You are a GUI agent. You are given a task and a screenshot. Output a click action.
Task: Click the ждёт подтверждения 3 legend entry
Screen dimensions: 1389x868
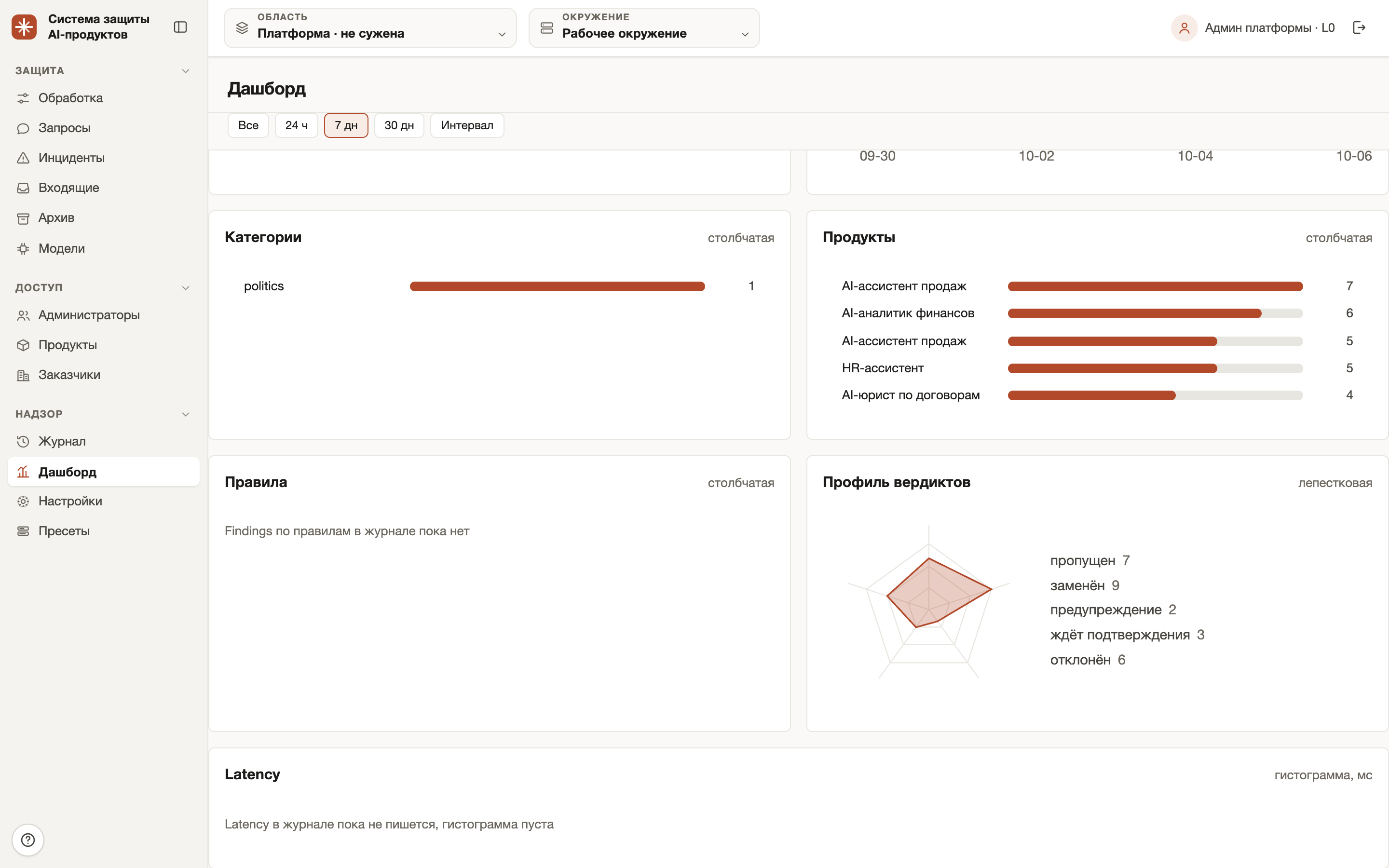(1127, 634)
